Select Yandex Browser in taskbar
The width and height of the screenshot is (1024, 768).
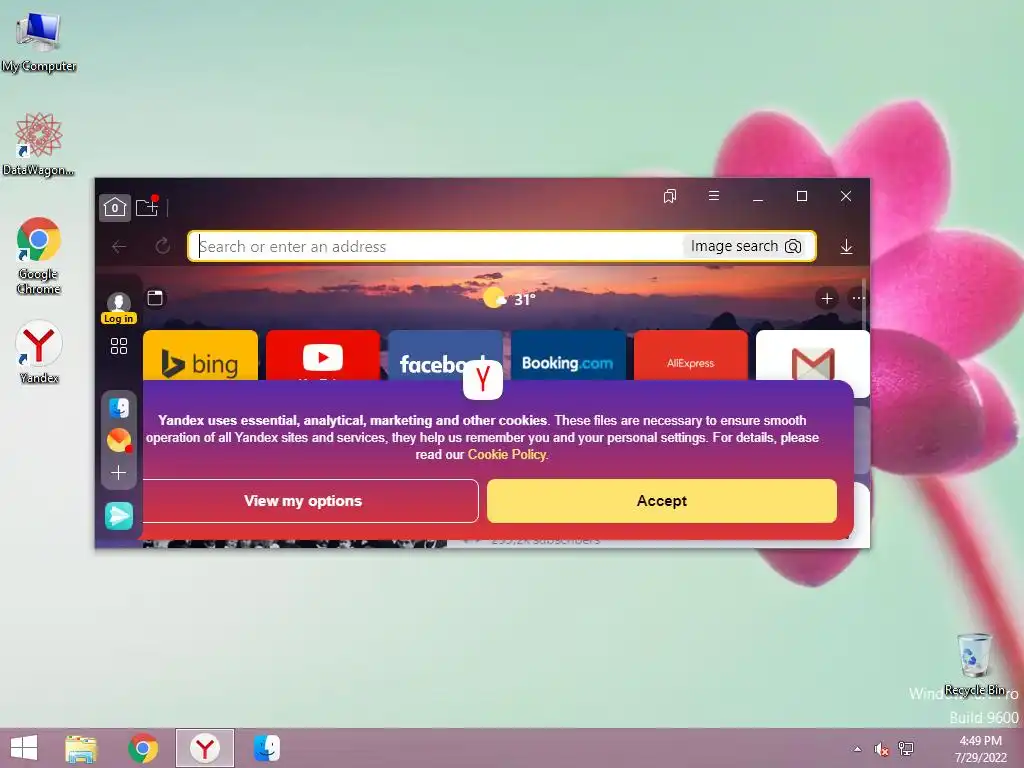pos(204,748)
